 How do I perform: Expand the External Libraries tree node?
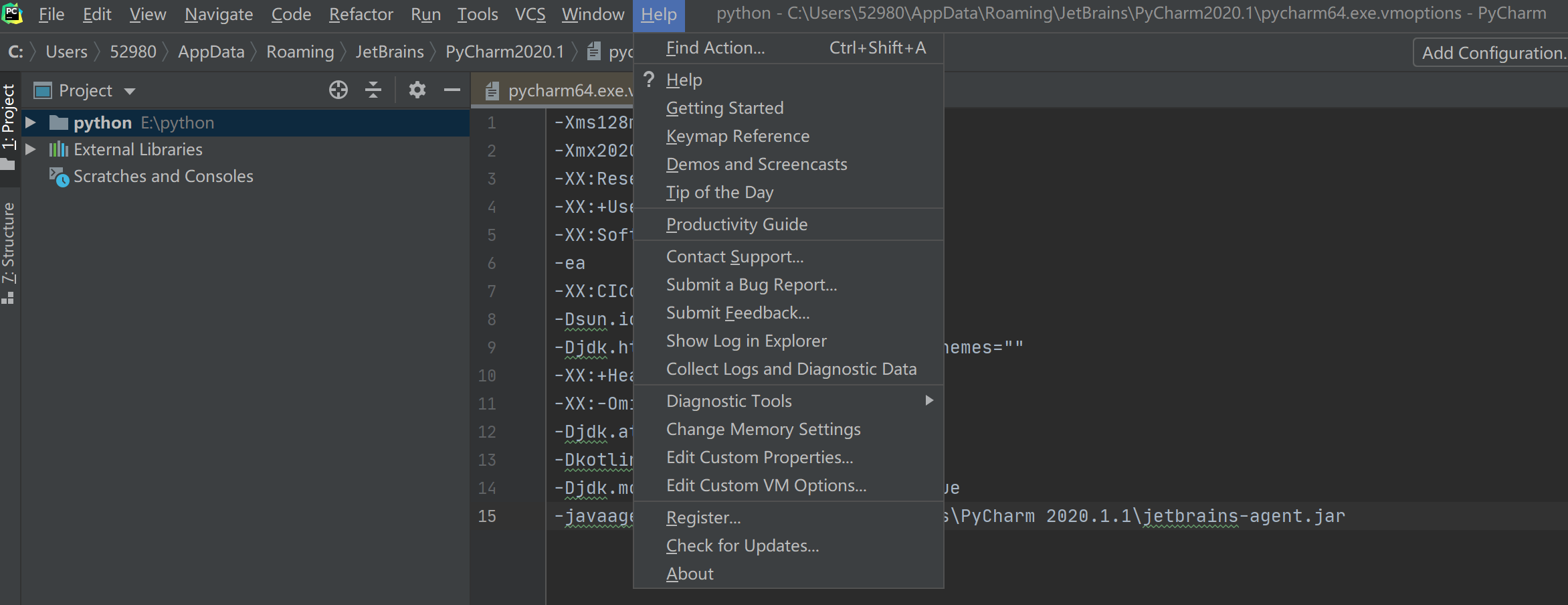tap(30, 149)
